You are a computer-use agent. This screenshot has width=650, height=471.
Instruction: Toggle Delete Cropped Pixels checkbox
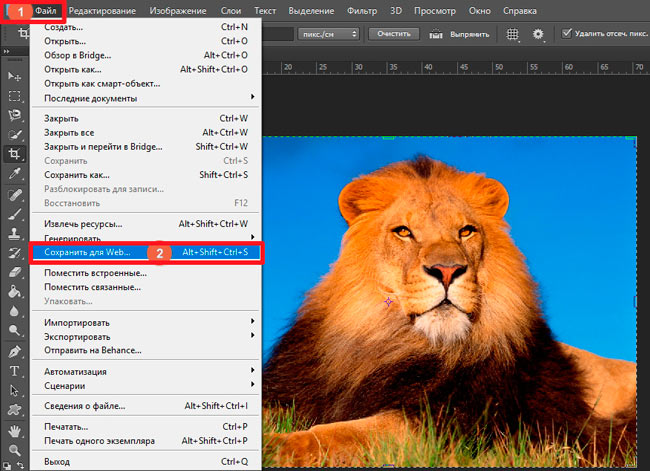[x=567, y=33]
